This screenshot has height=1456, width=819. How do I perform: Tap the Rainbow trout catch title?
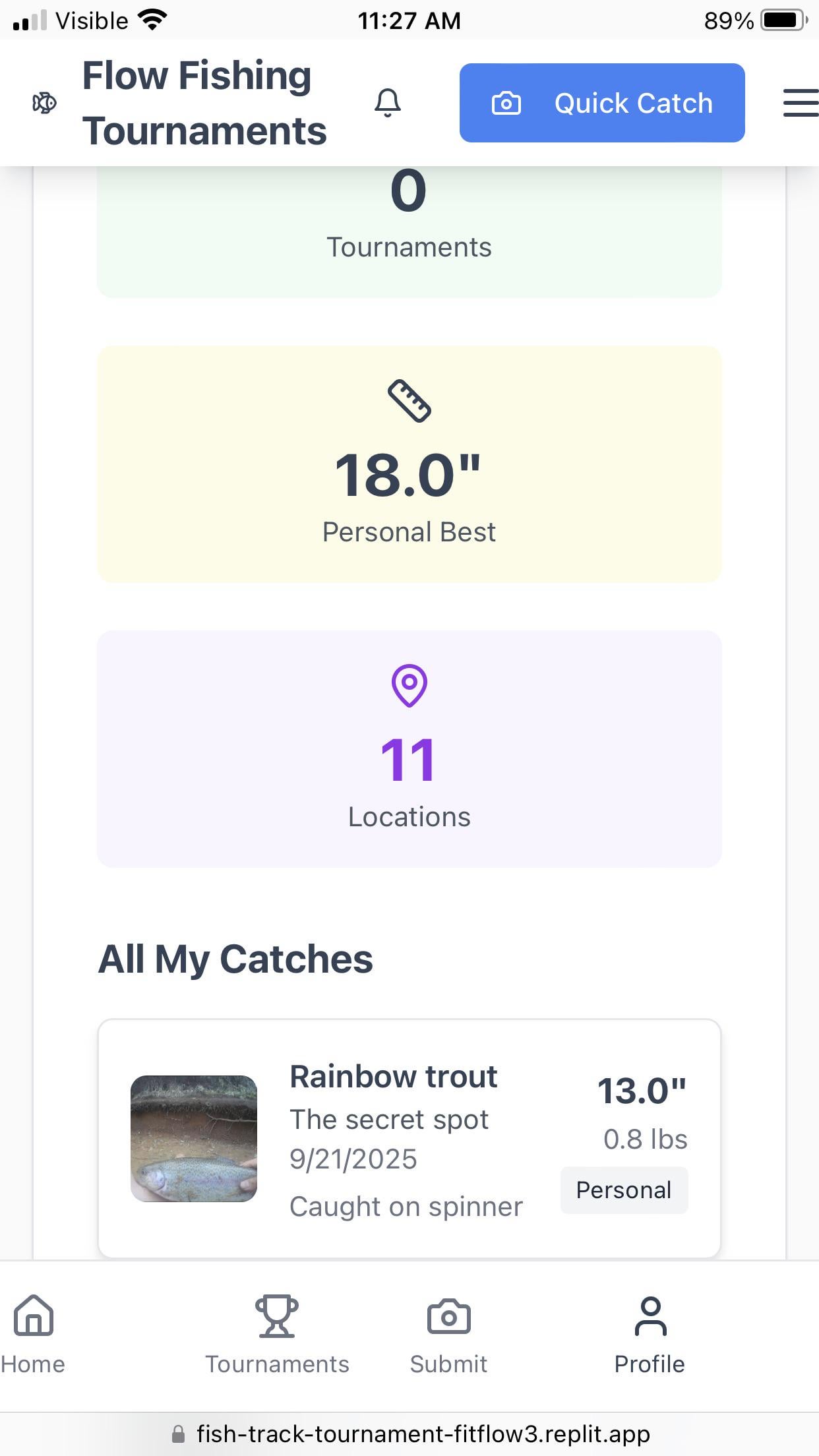point(394,1077)
